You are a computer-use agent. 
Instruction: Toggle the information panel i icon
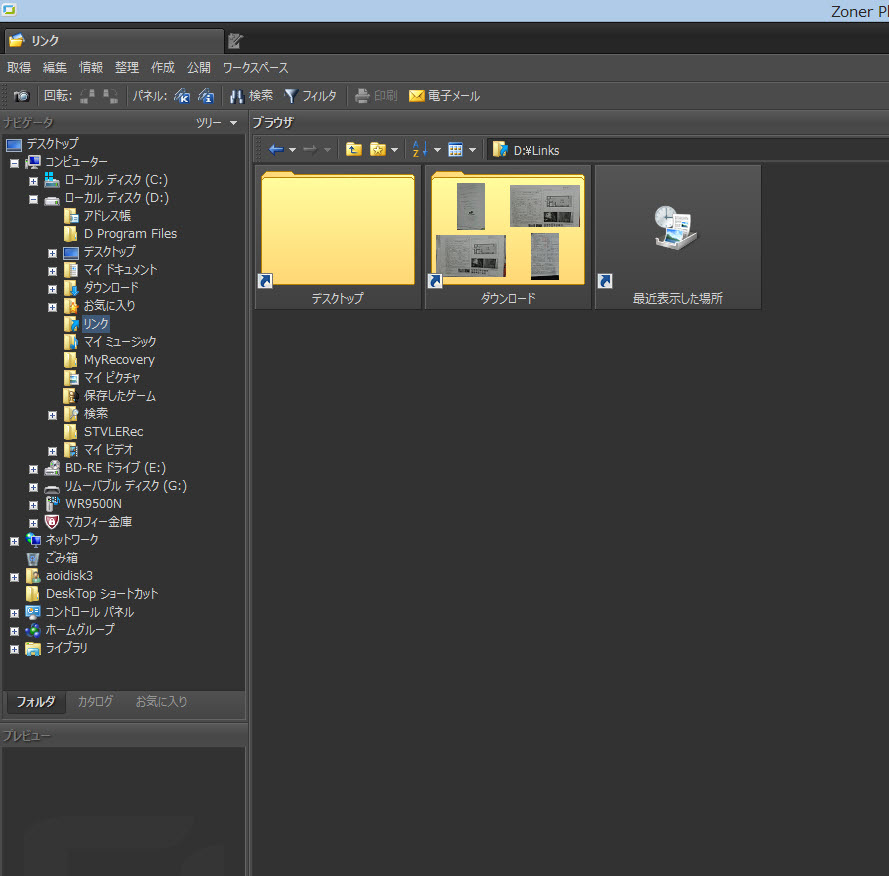point(206,96)
